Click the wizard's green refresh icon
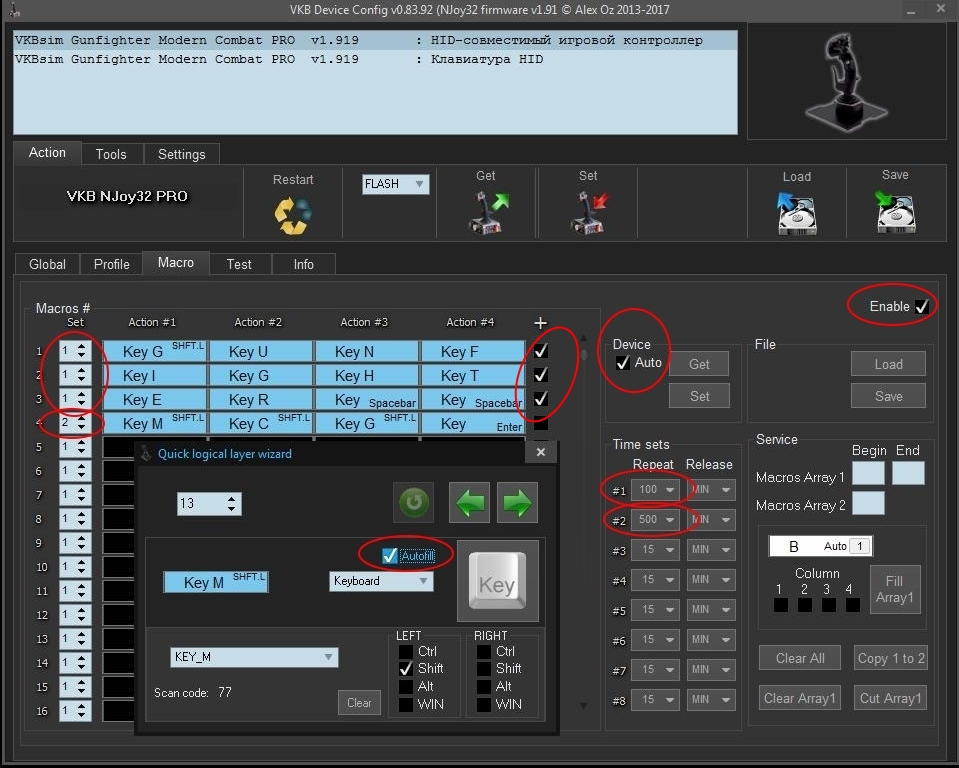The height and width of the screenshot is (768, 959). (414, 503)
